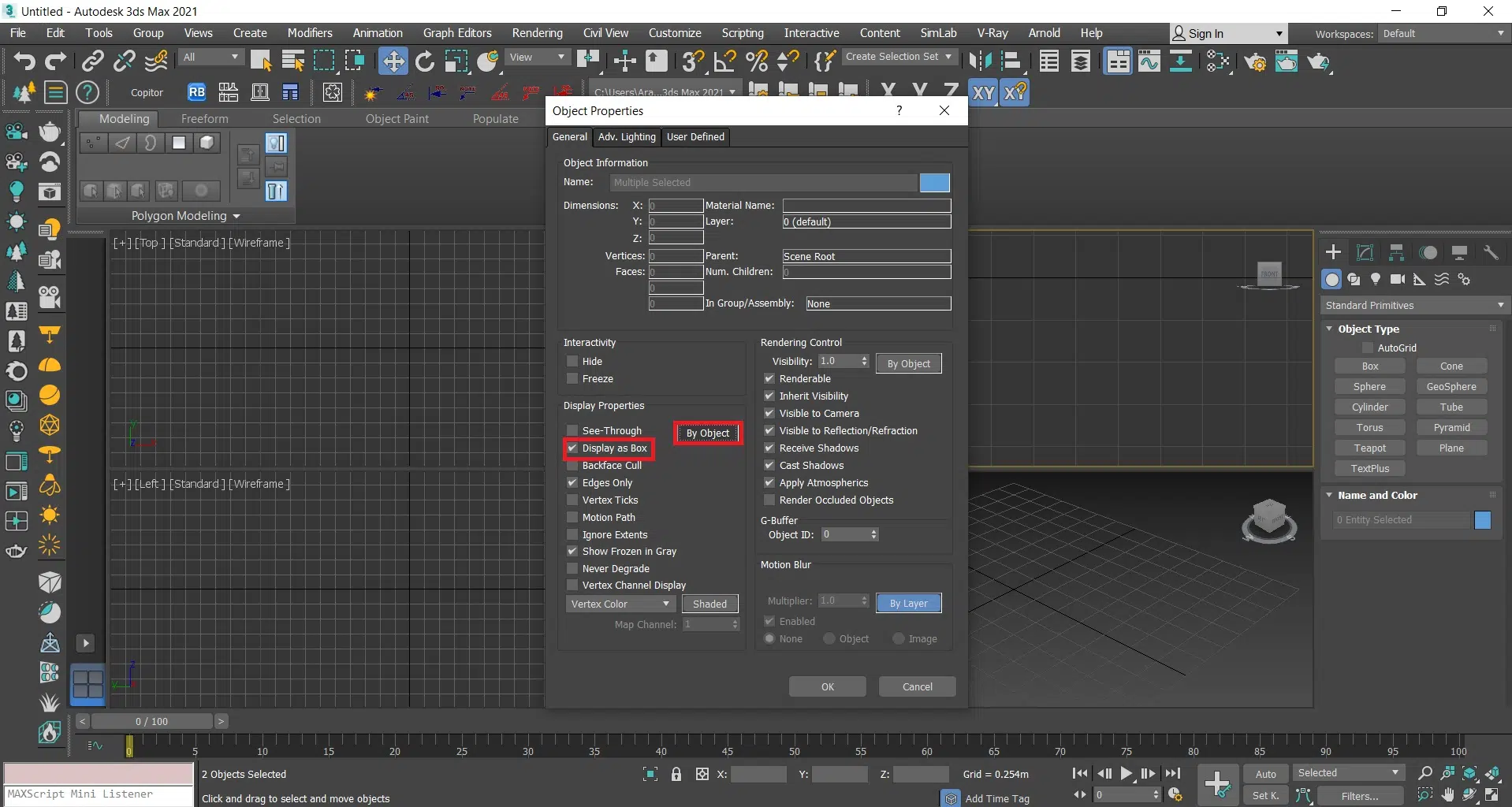Image resolution: width=1512 pixels, height=807 pixels.
Task: Toggle the Selection Lock padlock icon
Action: pos(676,774)
